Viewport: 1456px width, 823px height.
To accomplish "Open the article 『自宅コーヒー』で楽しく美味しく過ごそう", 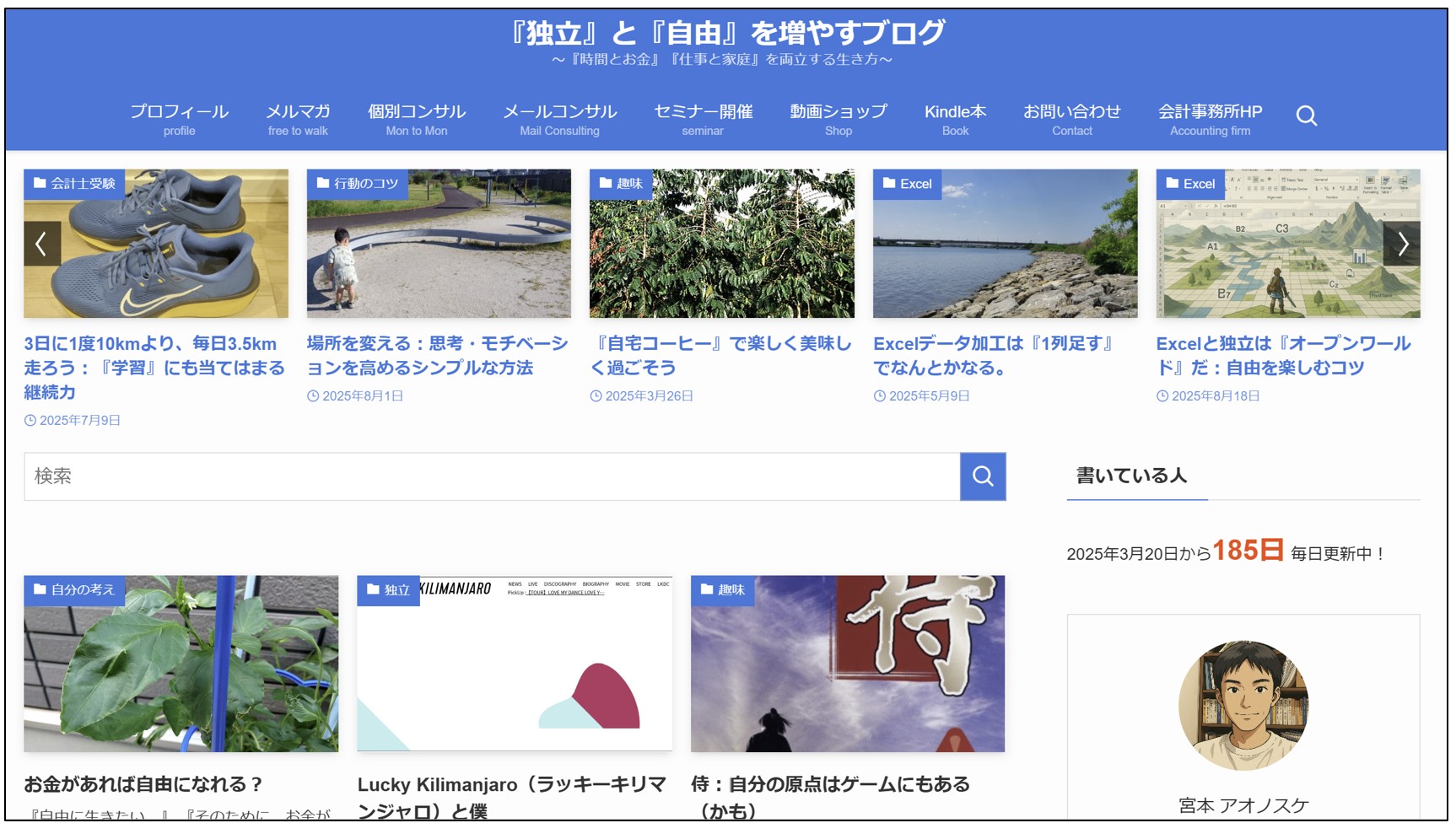I will [721, 356].
